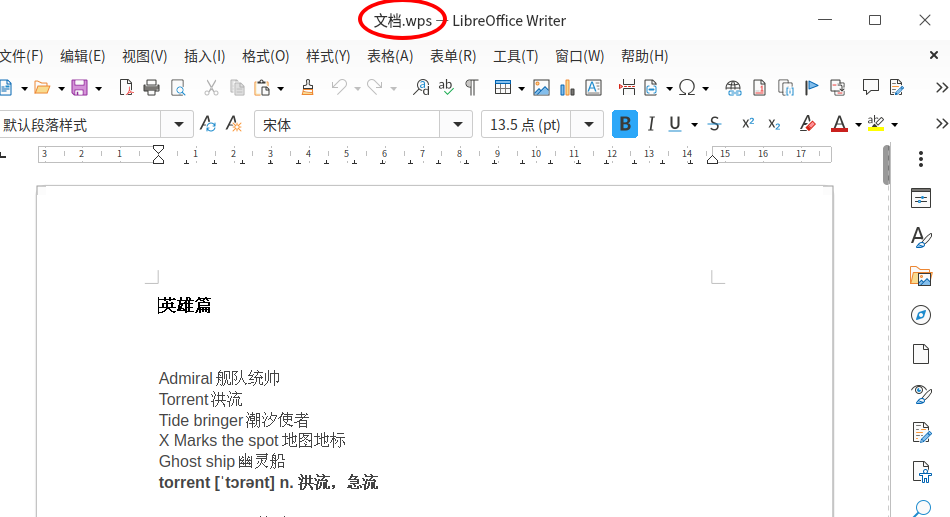Clear direct formatting
This screenshot has height=517, width=950.
pos(807,124)
